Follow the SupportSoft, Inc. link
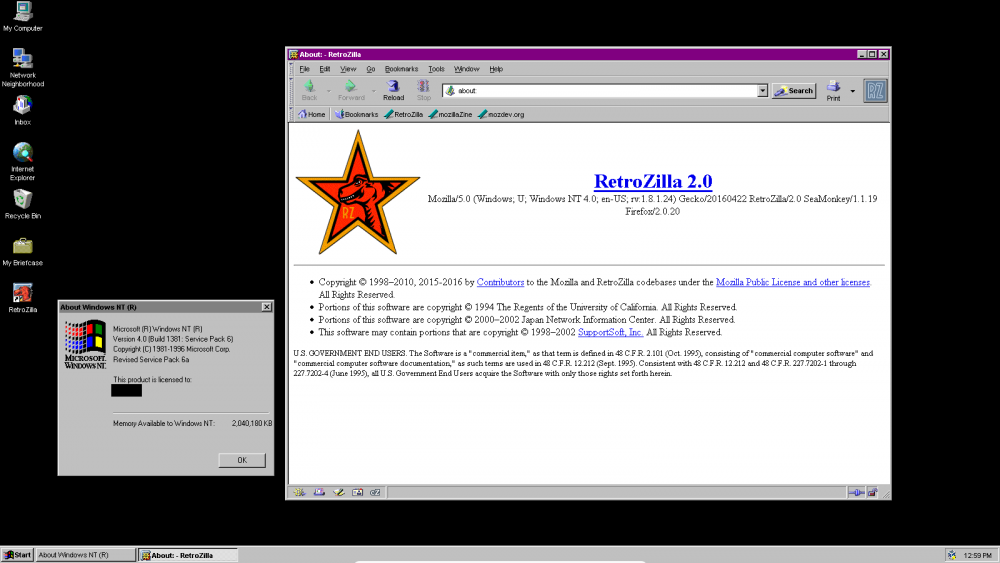Viewport: 1000px width, 563px height. pyautogui.click(x=610, y=332)
